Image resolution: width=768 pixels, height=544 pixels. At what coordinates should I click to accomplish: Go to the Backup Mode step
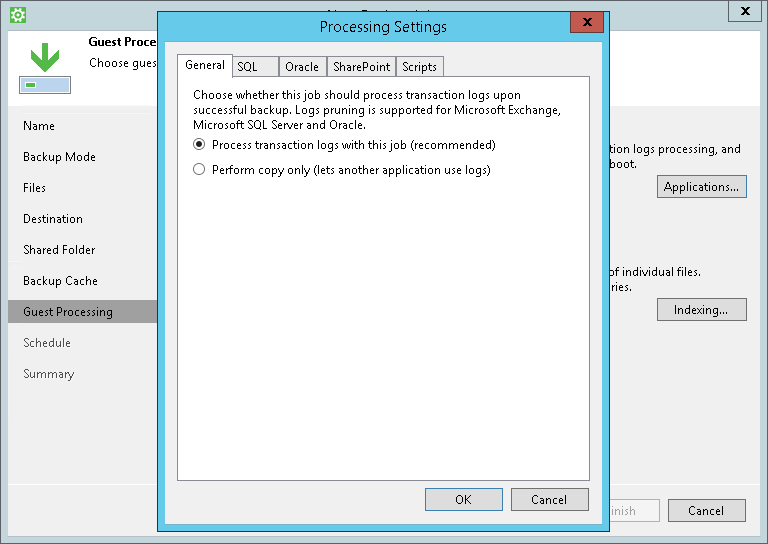click(x=59, y=157)
